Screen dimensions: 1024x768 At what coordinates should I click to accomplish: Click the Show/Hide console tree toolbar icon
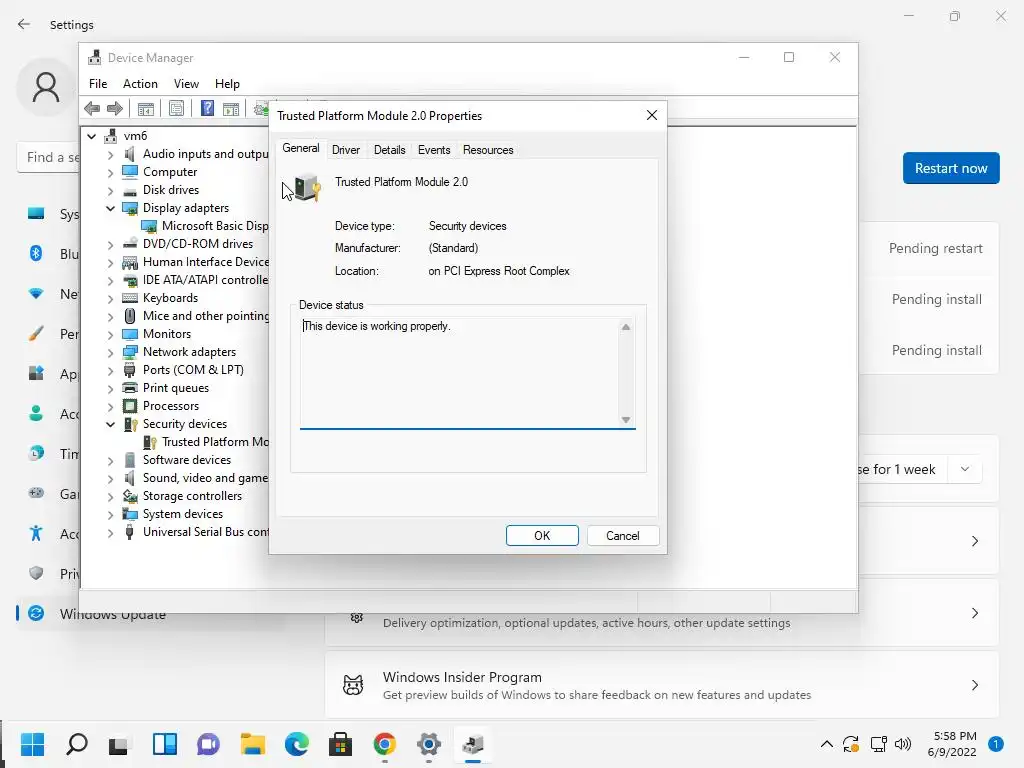coord(146,108)
